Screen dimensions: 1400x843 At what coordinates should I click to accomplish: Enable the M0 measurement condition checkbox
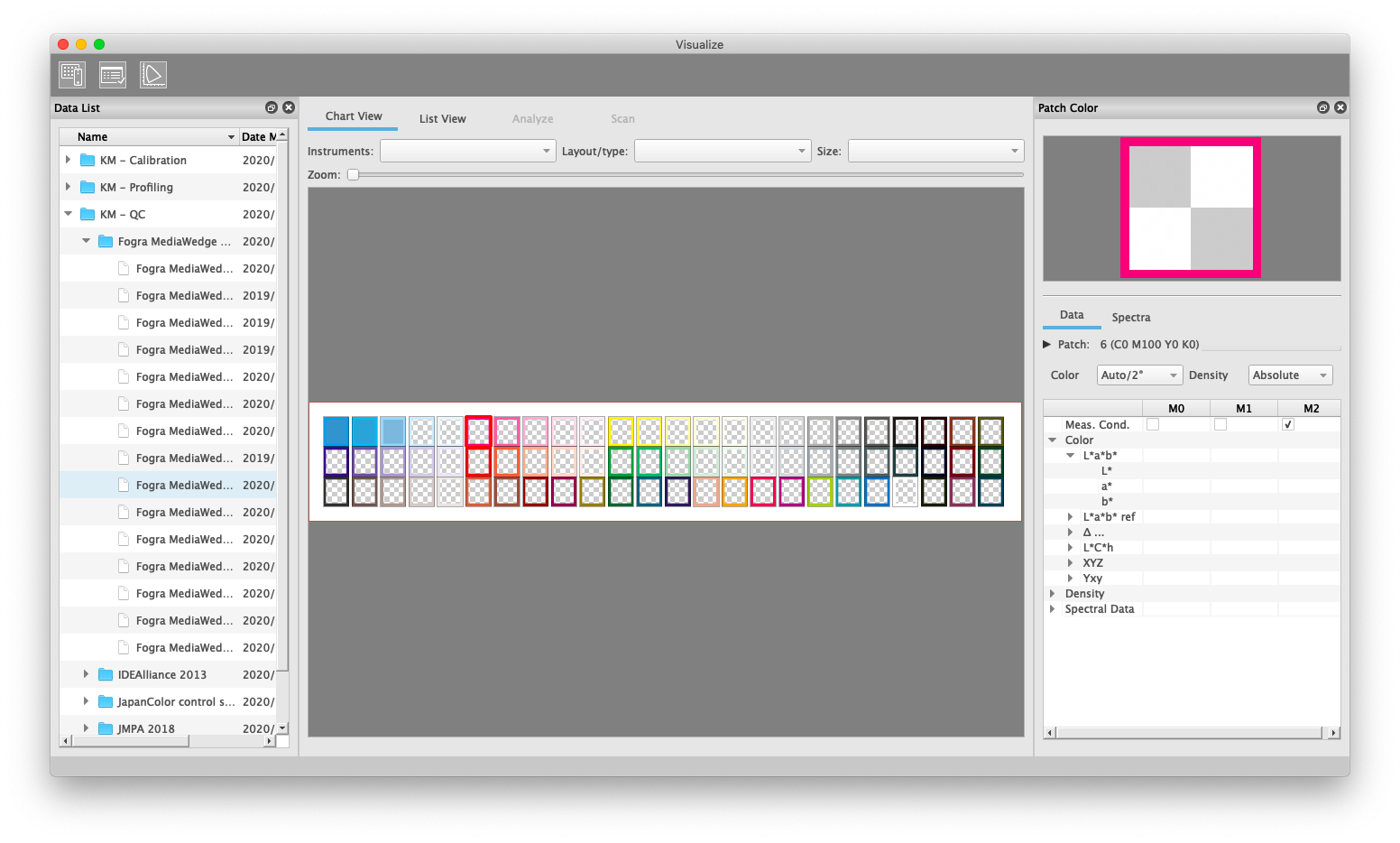pos(1153,424)
